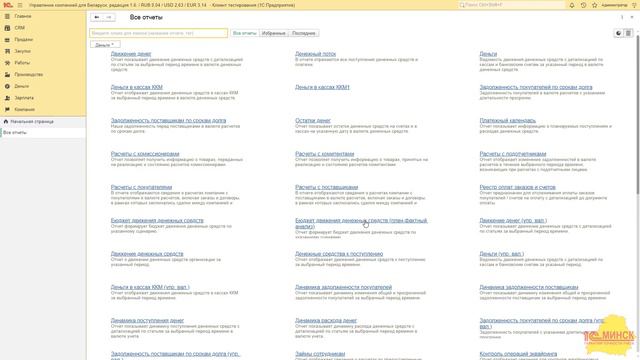Go back with the left arrow
640x360 pixels.
pos(97,17)
